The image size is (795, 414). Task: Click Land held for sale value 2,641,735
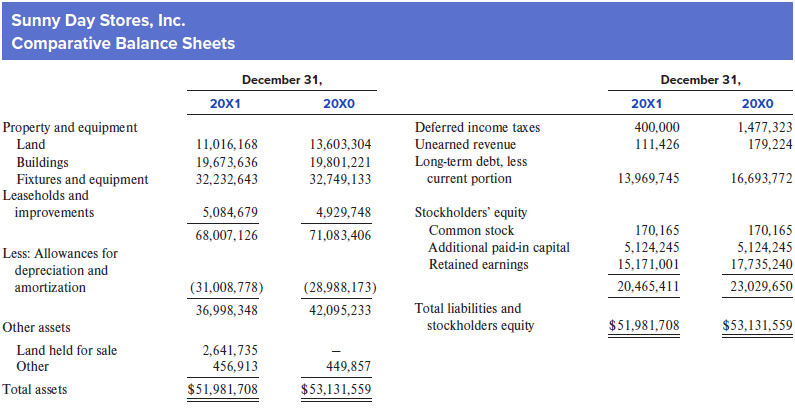click(230, 350)
